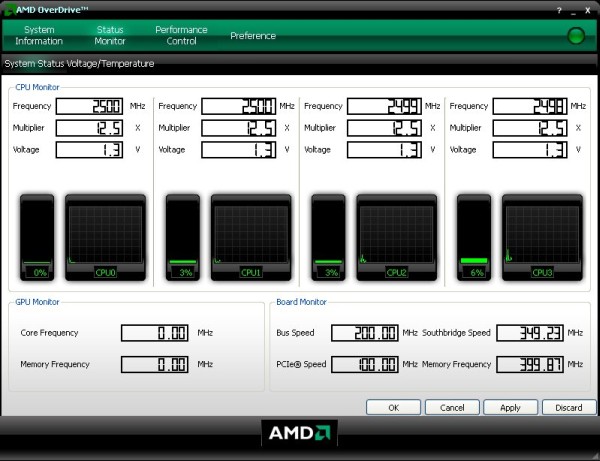Screen dimensions: 600x461
Task: Select the CPU1 multiplier readout
Action: [238, 128]
